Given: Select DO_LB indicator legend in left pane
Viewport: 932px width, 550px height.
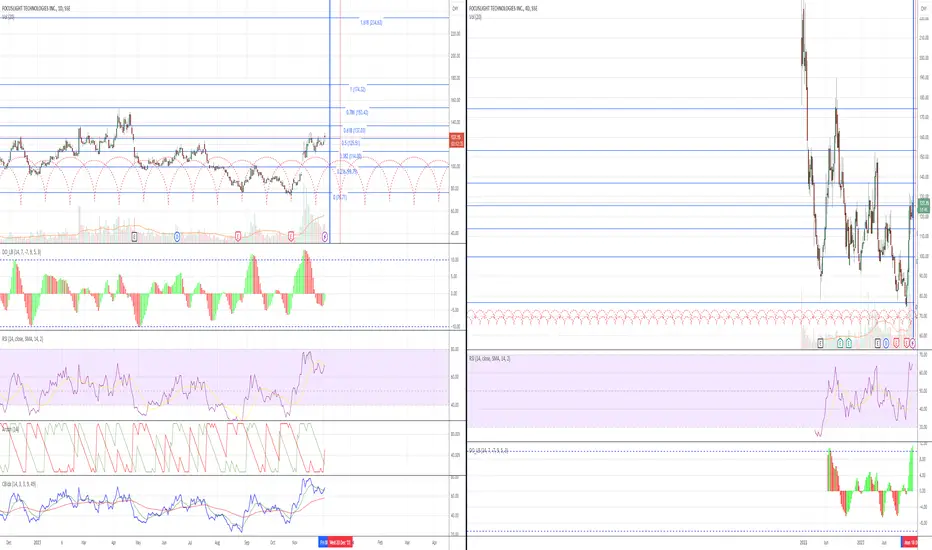Looking at the screenshot, I should (x=21, y=252).
